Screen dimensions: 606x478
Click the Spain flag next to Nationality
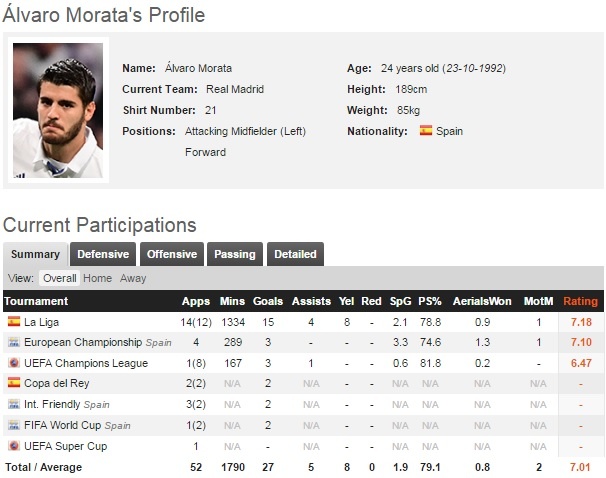point(426,131)
